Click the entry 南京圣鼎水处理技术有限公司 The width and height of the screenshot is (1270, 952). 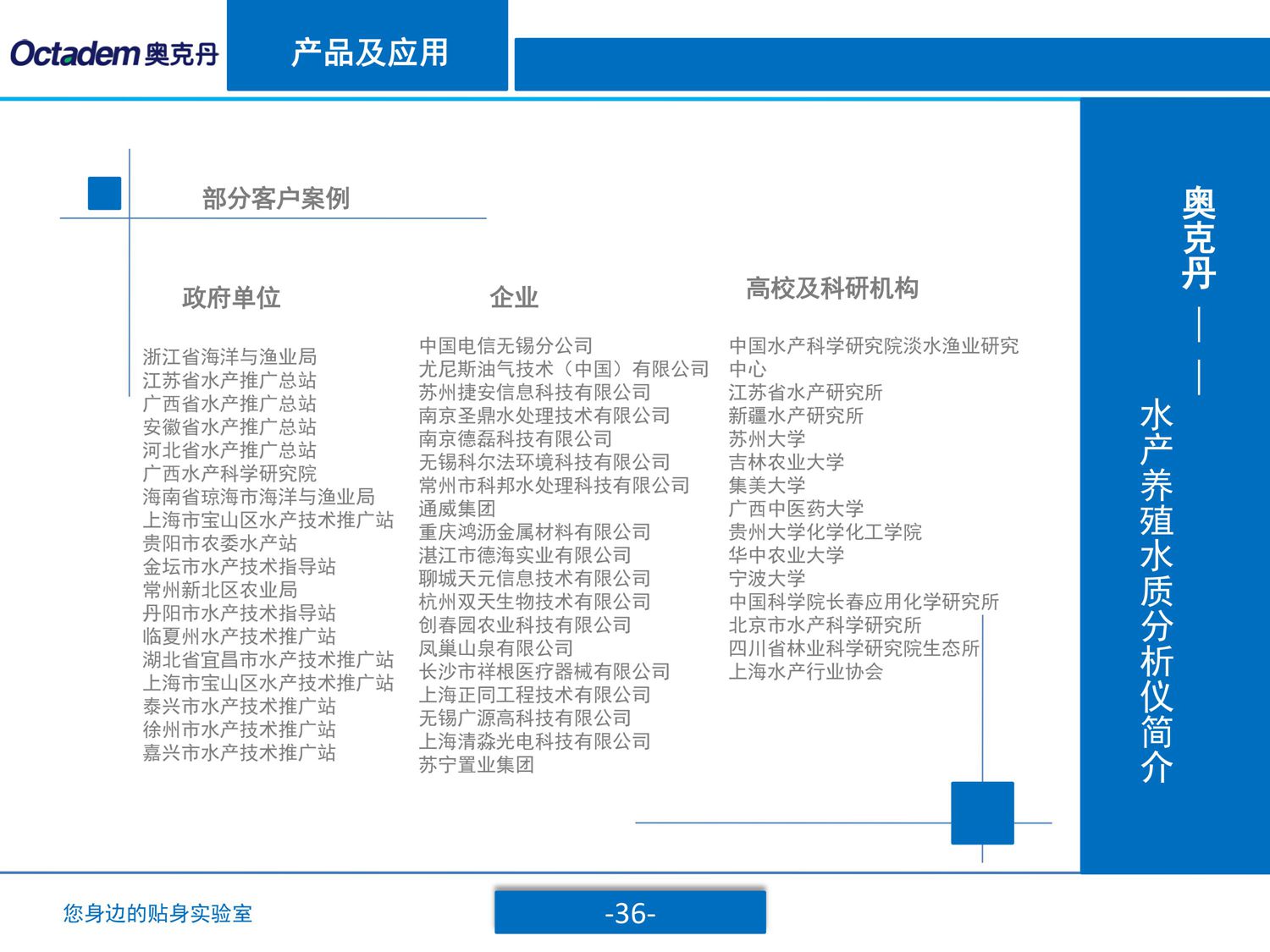coord(544,415)
